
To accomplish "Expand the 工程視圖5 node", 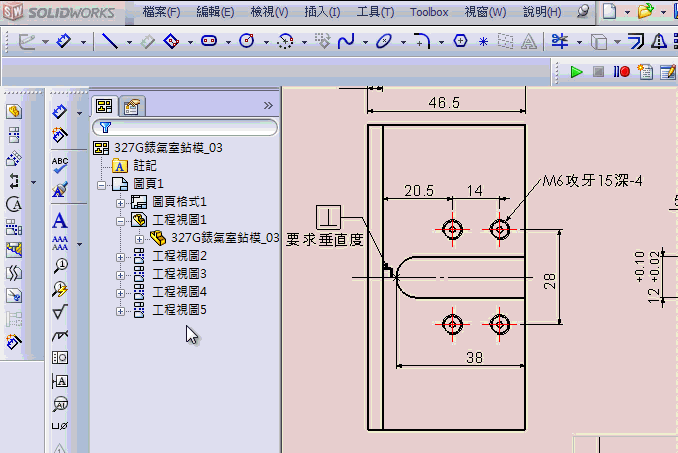I will (x=121, y=311).
